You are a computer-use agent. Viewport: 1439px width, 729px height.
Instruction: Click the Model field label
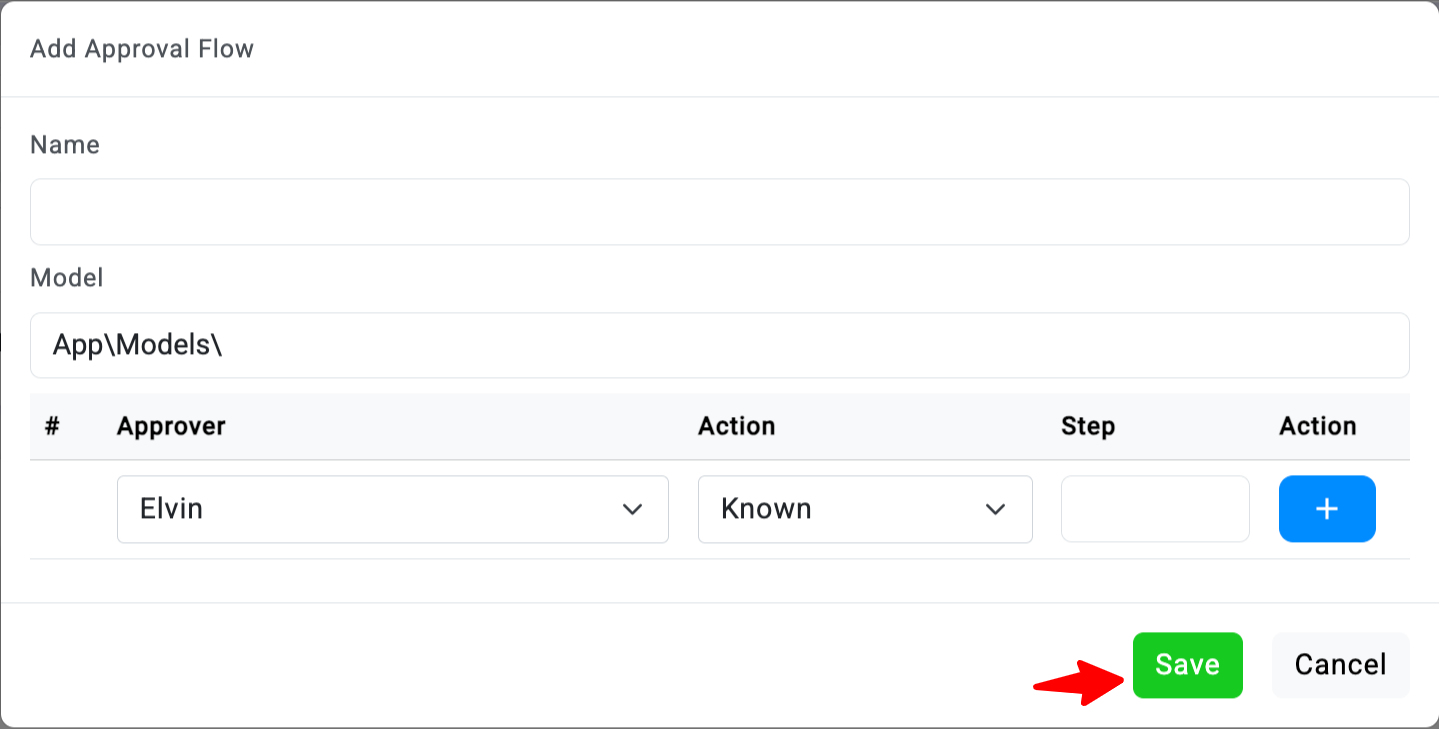[67, 278]
